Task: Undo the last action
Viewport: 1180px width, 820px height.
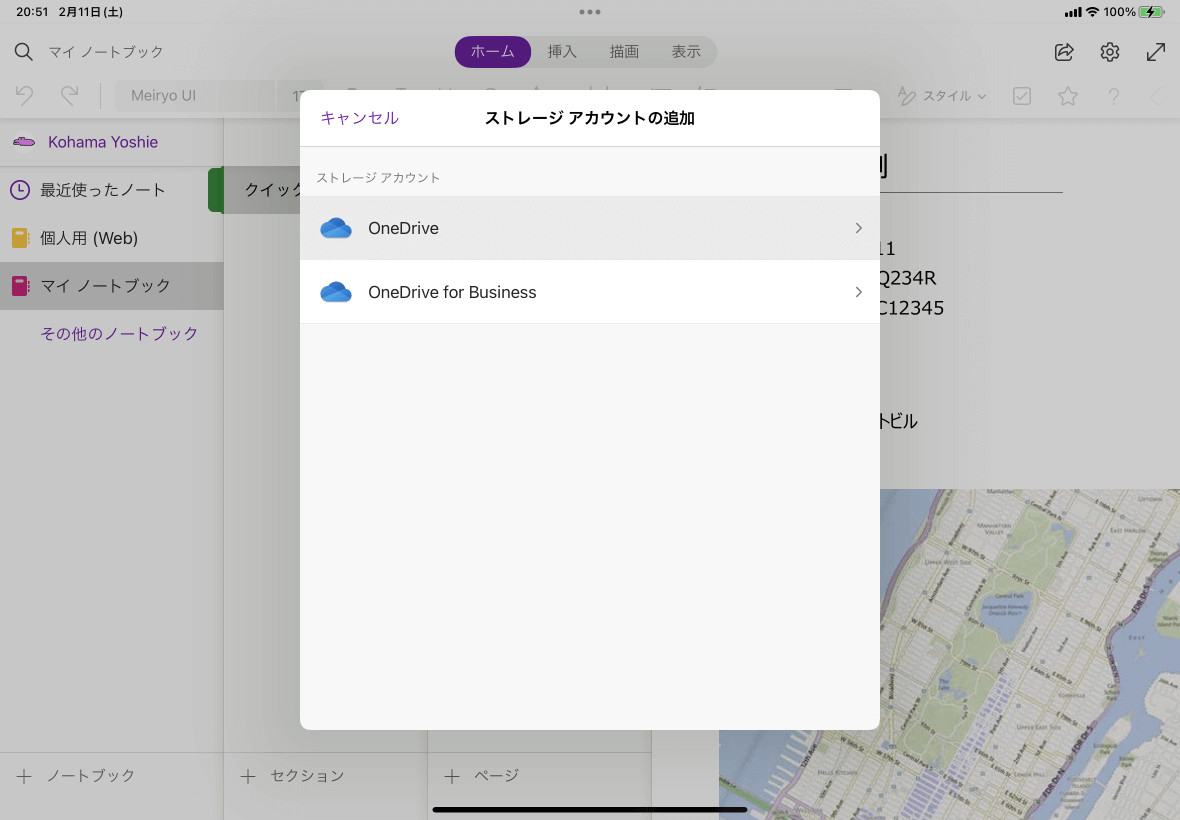Action: tap(24, 96)
